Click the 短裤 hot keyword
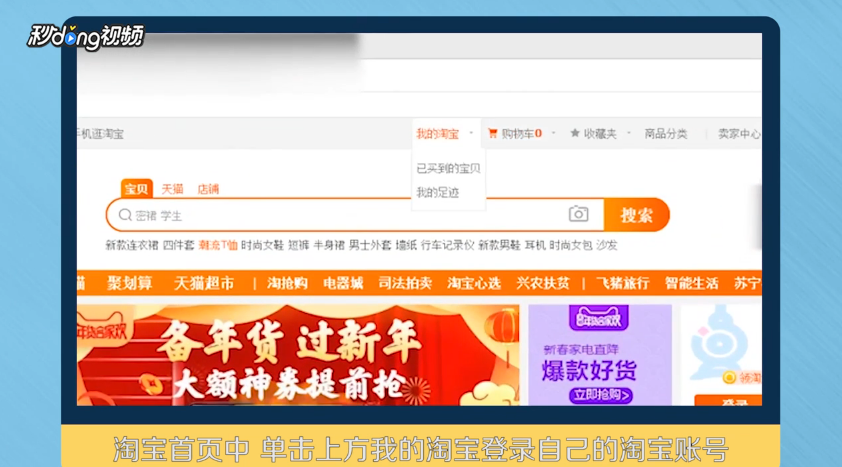The width and height of the screenshot is (842, 467). pyautogui.click(x=299, y=245)
